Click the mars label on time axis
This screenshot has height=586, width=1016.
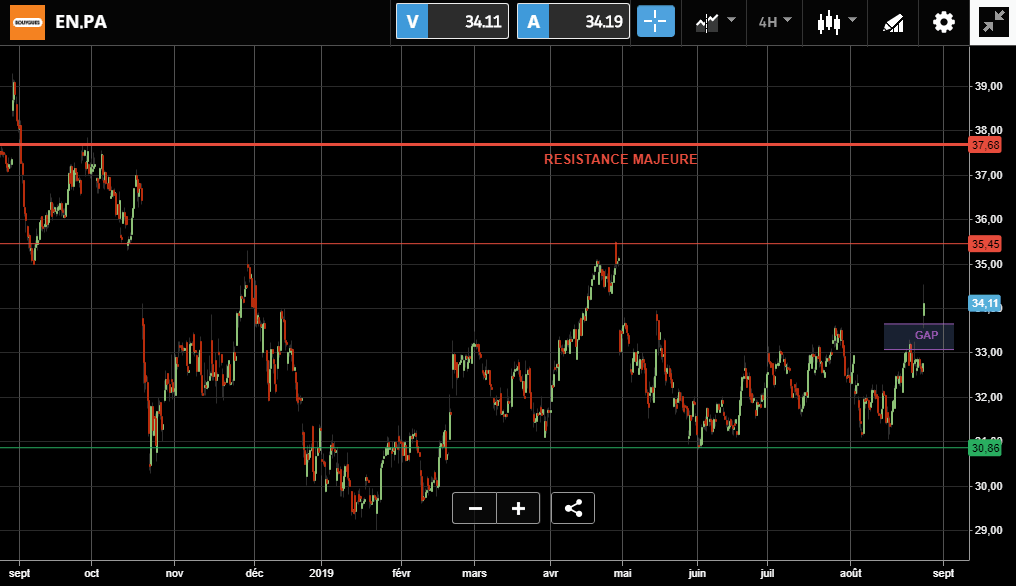pos(474,573)
